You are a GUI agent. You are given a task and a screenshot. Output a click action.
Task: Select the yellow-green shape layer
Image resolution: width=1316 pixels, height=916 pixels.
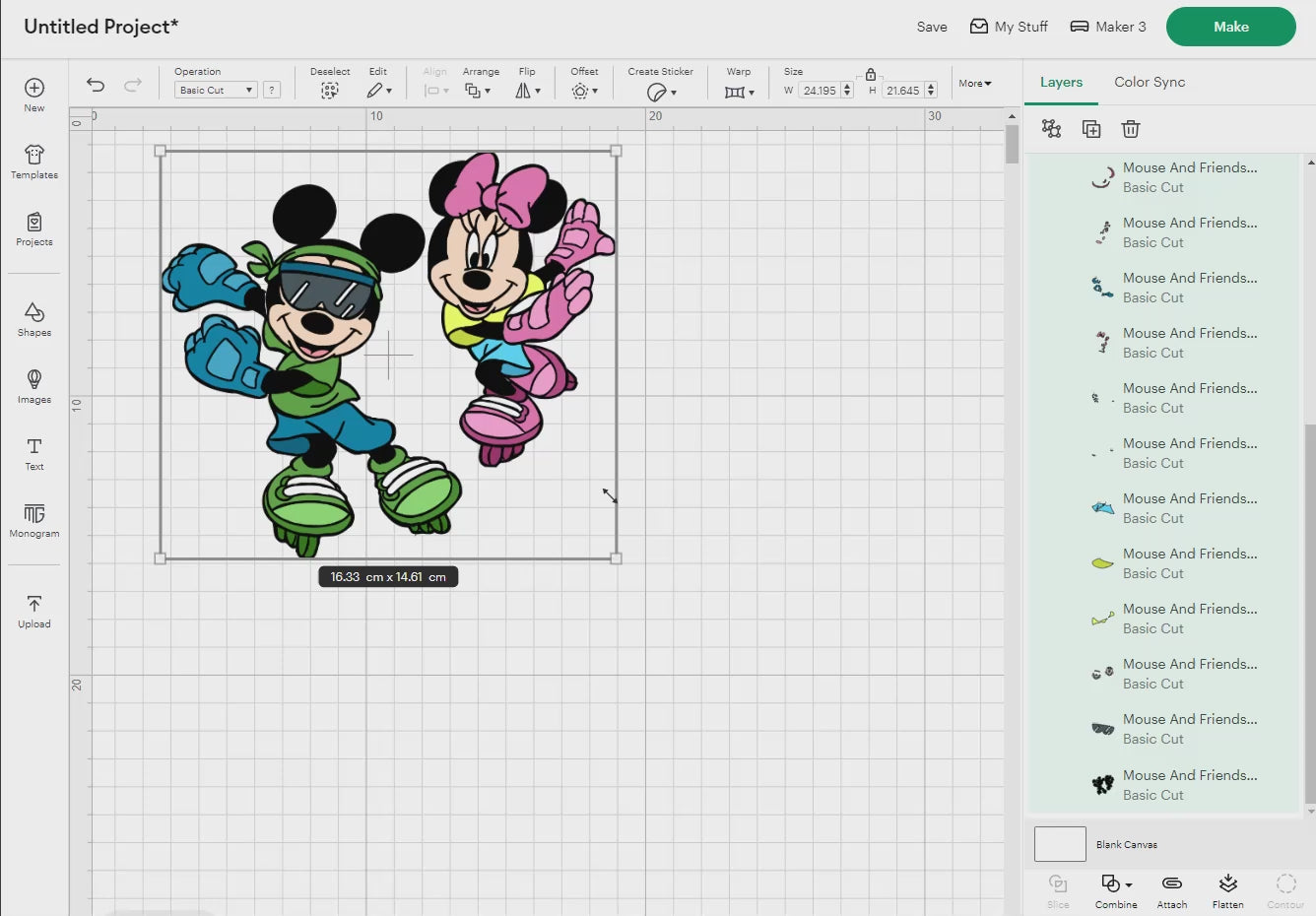pos(1163,563)
